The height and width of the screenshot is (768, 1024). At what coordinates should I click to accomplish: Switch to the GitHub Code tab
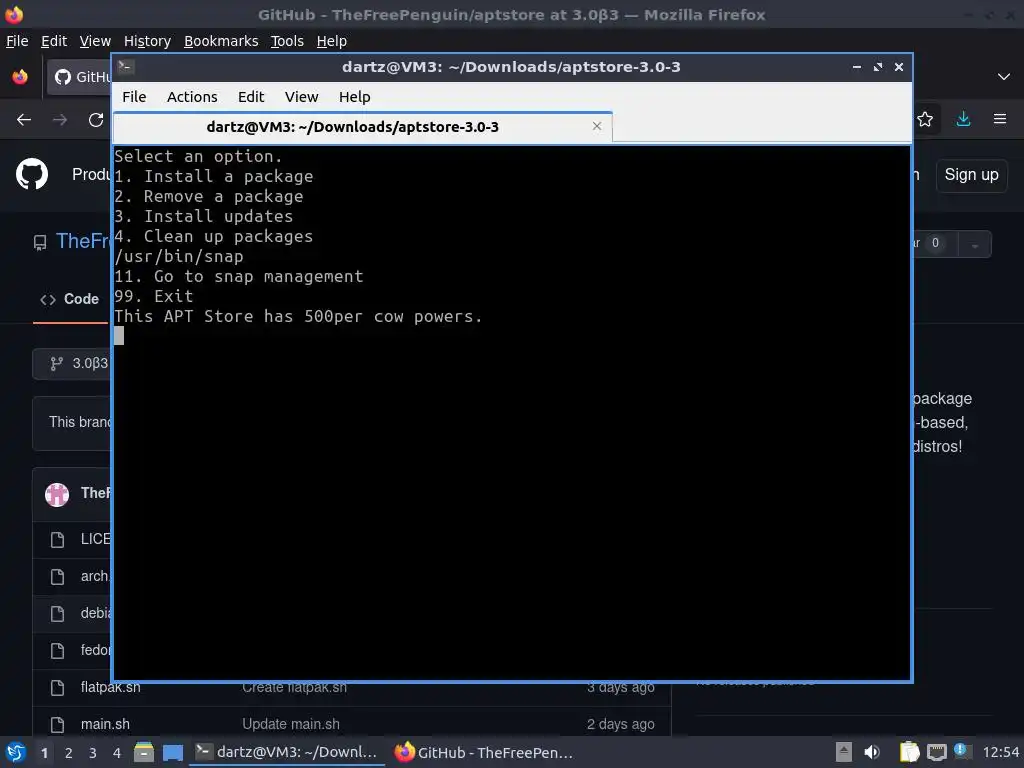[x=69, y=299]
